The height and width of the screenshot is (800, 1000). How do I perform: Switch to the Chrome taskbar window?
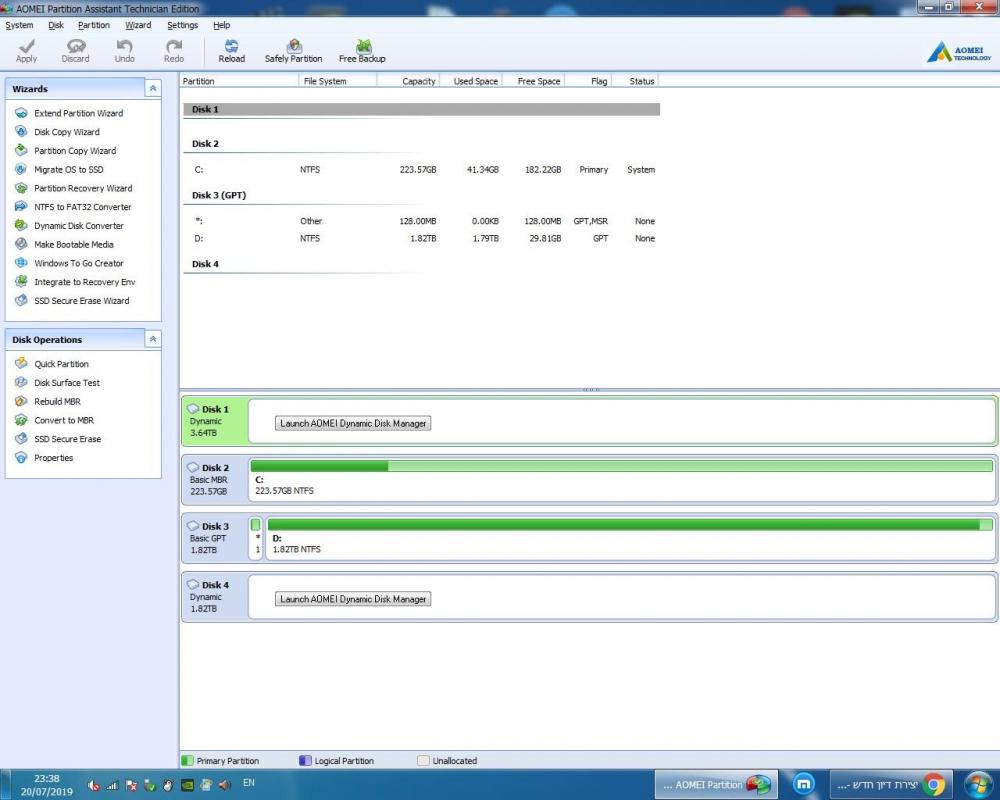pyautogui.click(x=891, y=785)
